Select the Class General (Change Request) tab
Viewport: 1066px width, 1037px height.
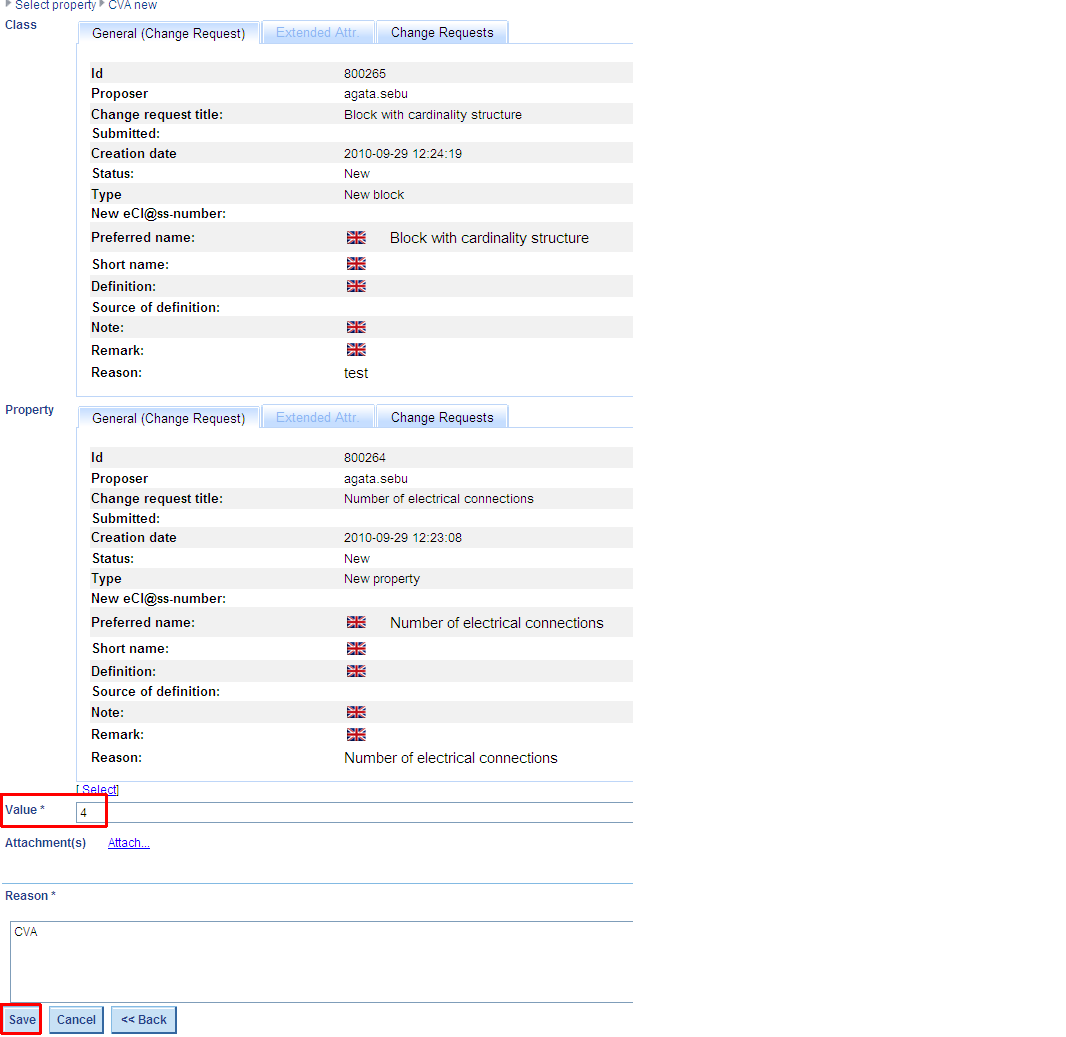pos(168,33)
